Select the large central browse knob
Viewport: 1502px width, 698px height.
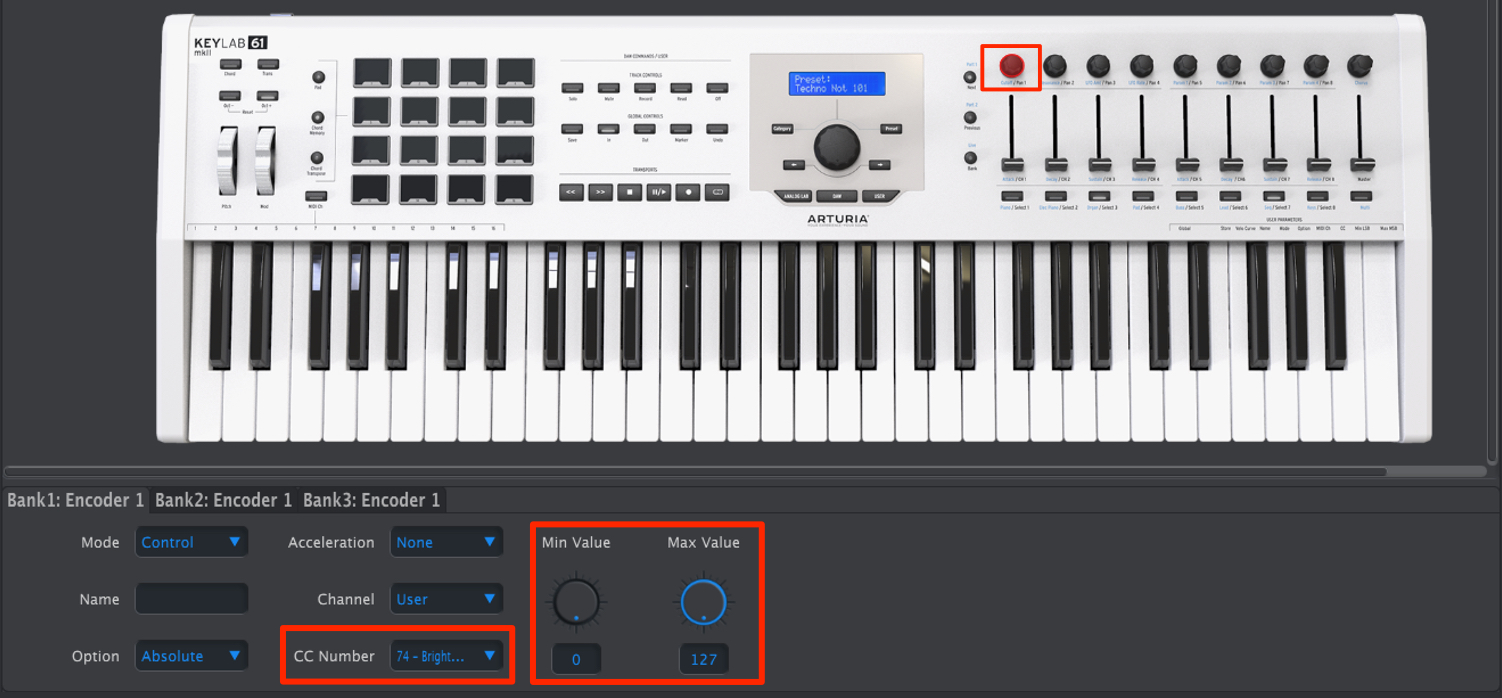click(837, 148)
